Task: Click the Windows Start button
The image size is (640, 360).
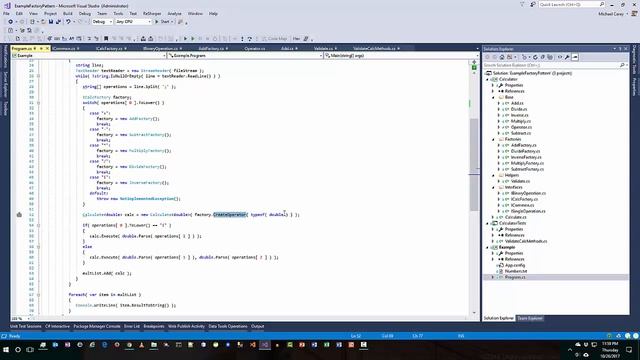Action: 6,350
